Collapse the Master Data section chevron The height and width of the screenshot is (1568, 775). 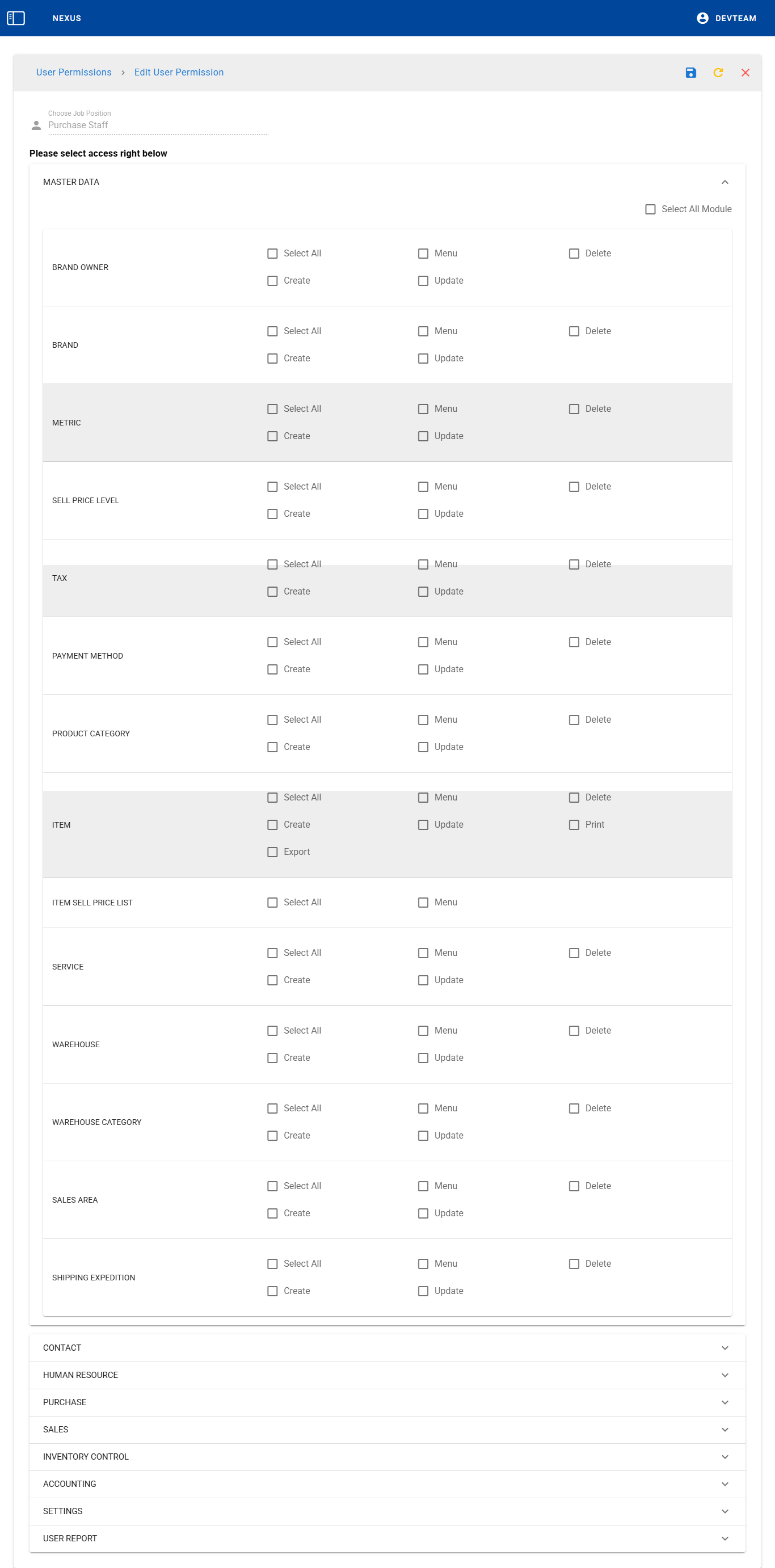[725, 183]
